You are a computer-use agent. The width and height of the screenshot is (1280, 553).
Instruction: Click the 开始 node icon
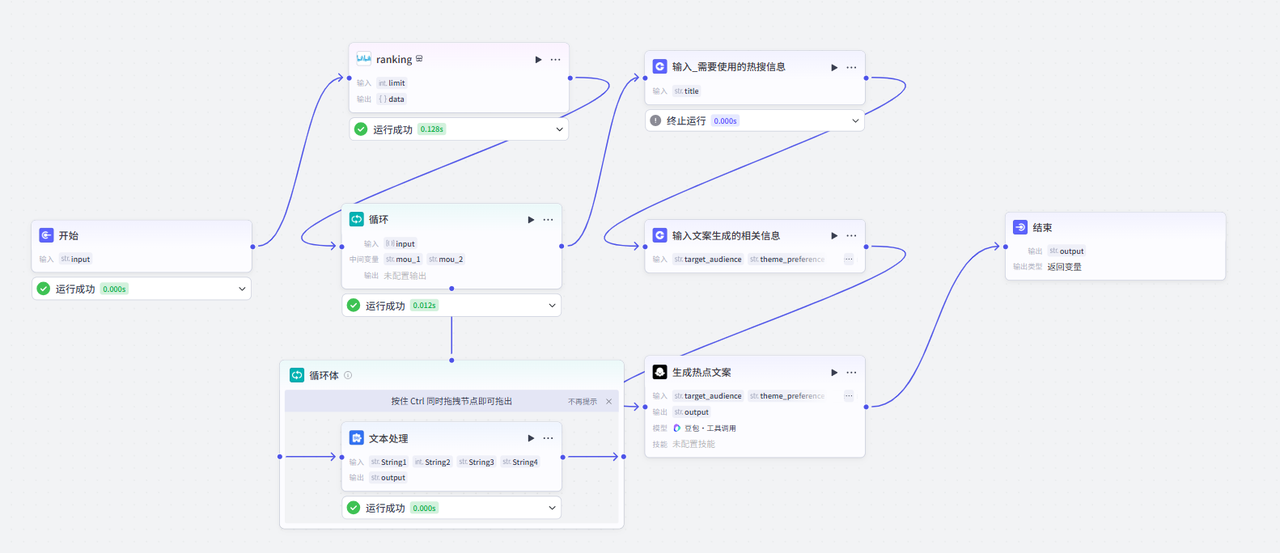click(46, 236)
